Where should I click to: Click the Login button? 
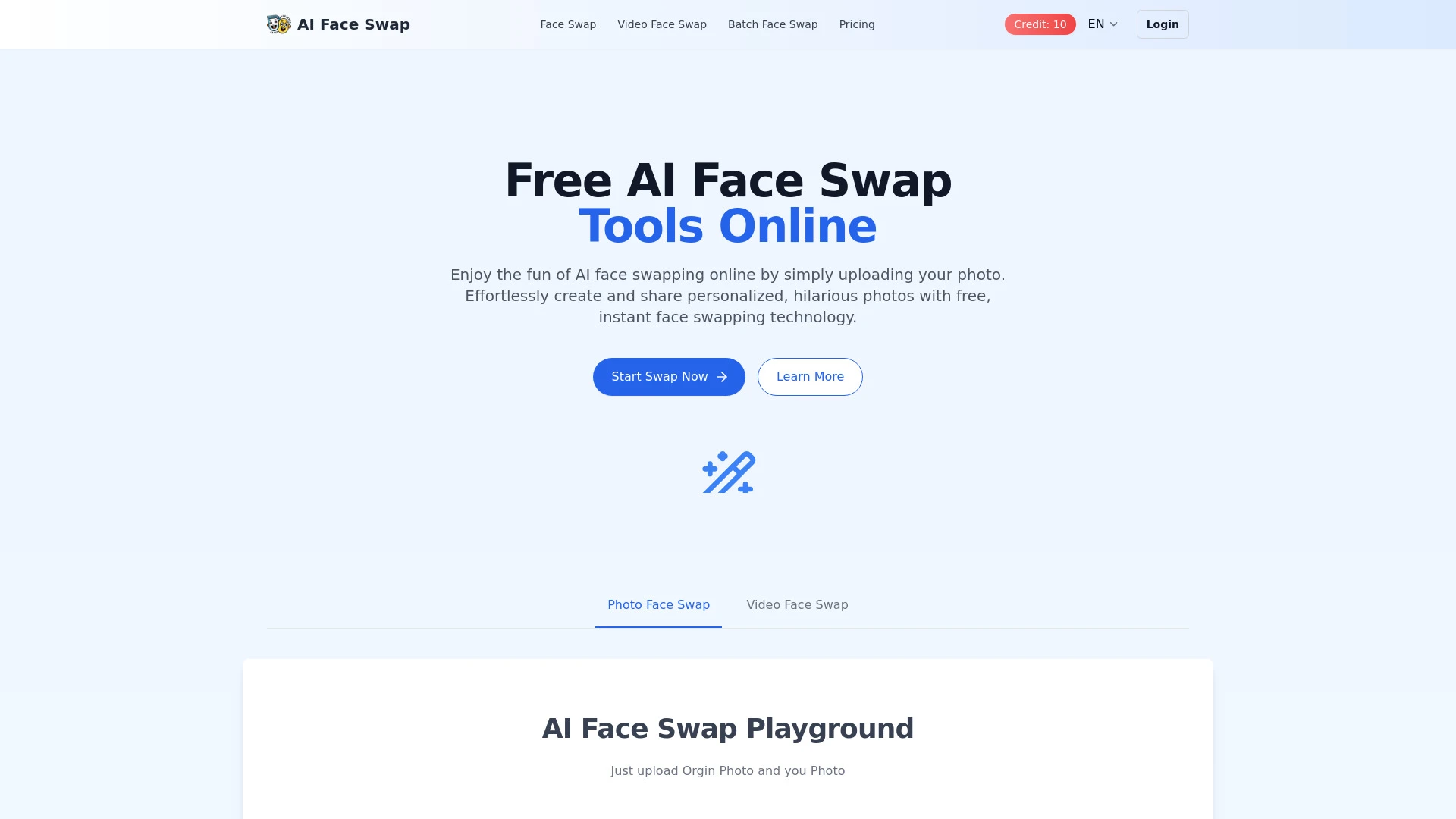(1162, 24)
